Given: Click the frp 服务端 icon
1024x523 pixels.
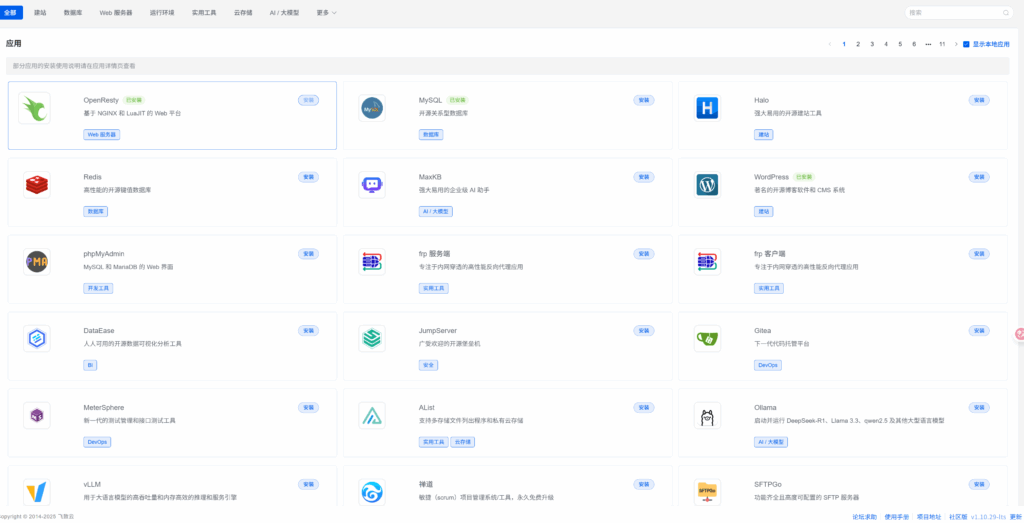Looking at the screenshot, I should pos(372,262).
